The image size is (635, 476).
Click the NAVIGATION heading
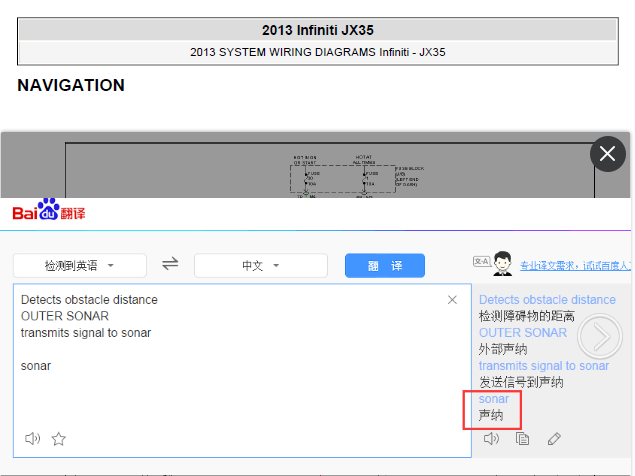[71, 85]
